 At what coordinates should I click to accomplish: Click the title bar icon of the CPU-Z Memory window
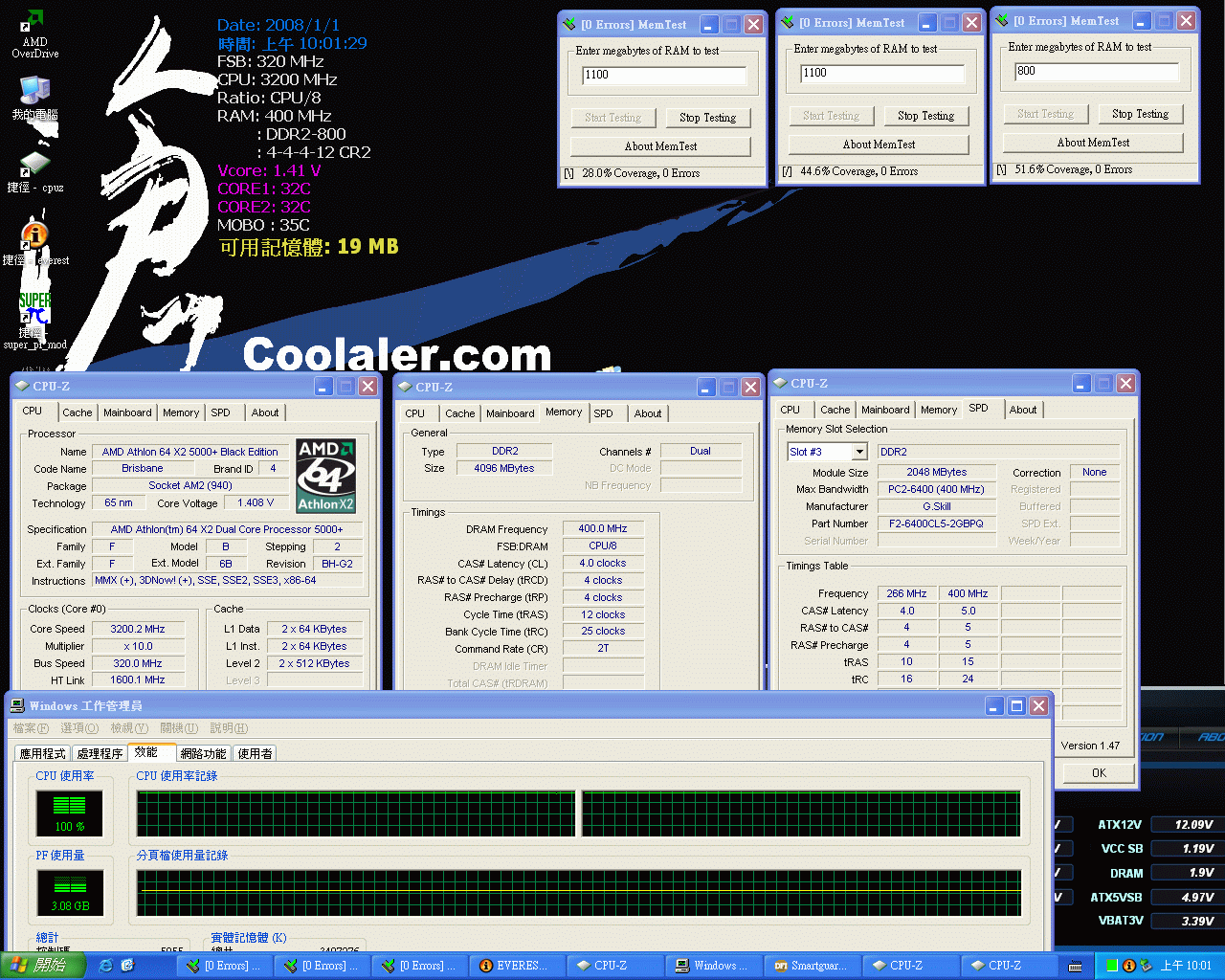point(405,388)
